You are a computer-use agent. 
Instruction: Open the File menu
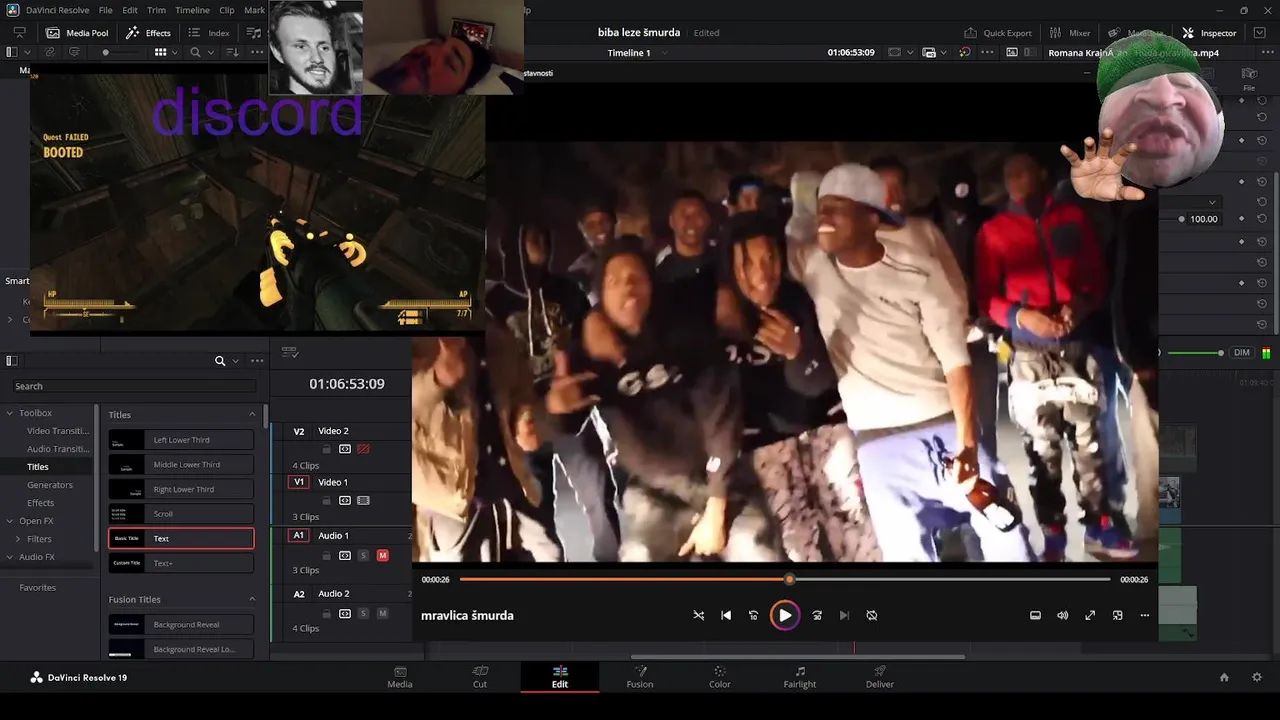point(105,10)
